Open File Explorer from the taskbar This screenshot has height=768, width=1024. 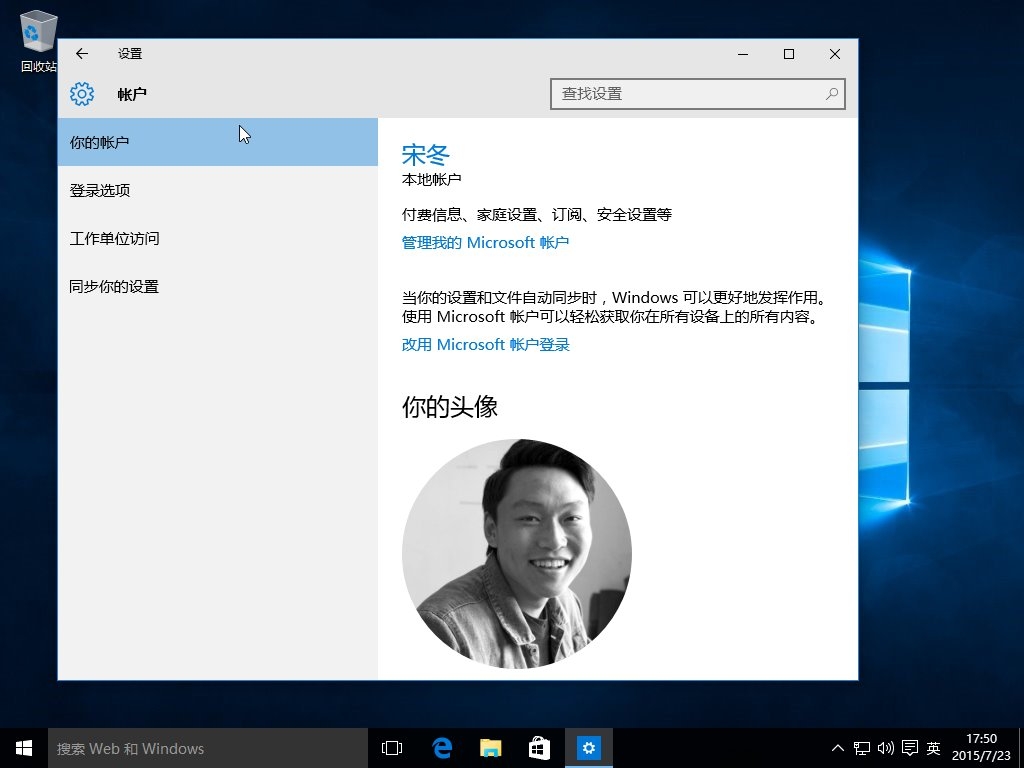(490, 748)
